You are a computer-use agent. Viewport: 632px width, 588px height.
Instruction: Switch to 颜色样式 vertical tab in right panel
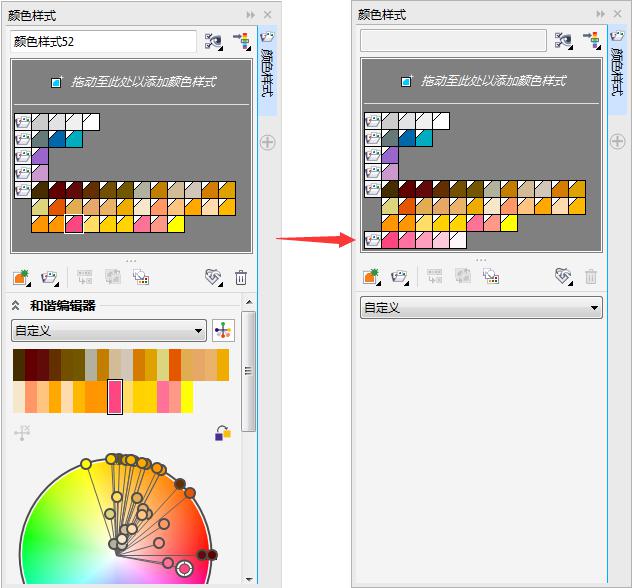pos(617,70)
